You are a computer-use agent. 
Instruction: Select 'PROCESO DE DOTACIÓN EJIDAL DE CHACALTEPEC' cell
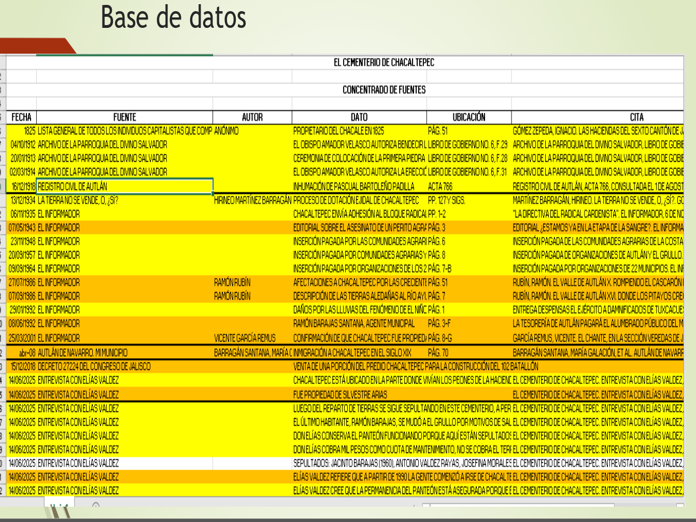(359, 201)
